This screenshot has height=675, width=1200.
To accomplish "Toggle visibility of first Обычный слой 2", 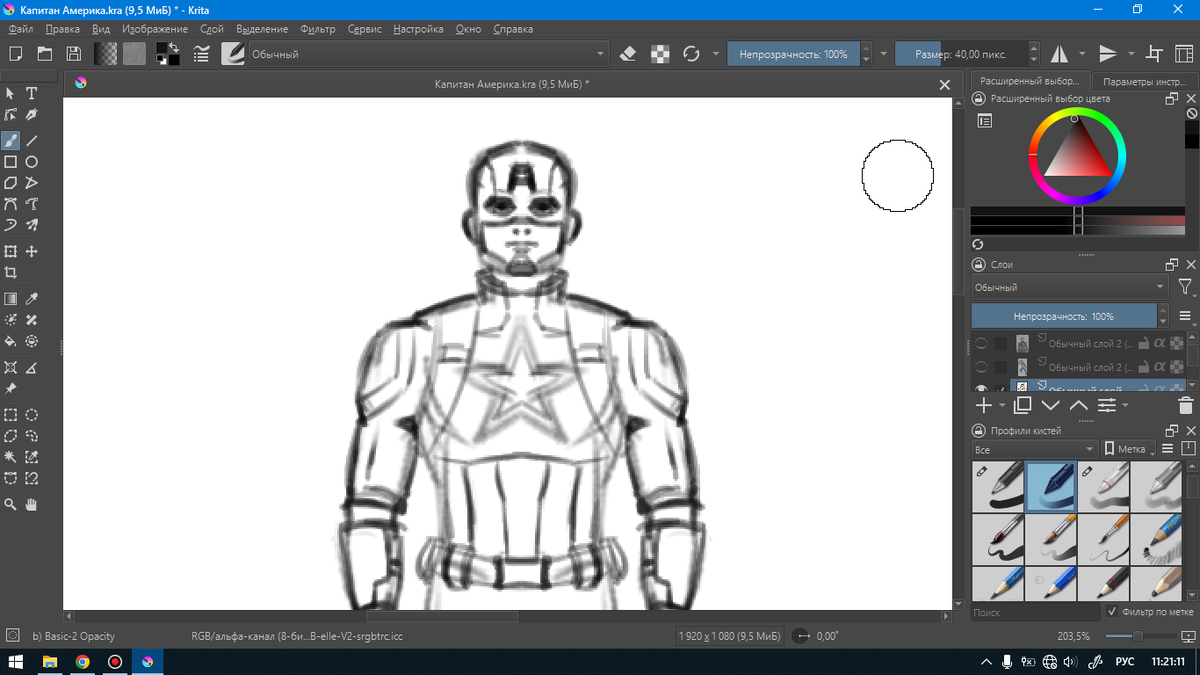I will tap(981, 342).
